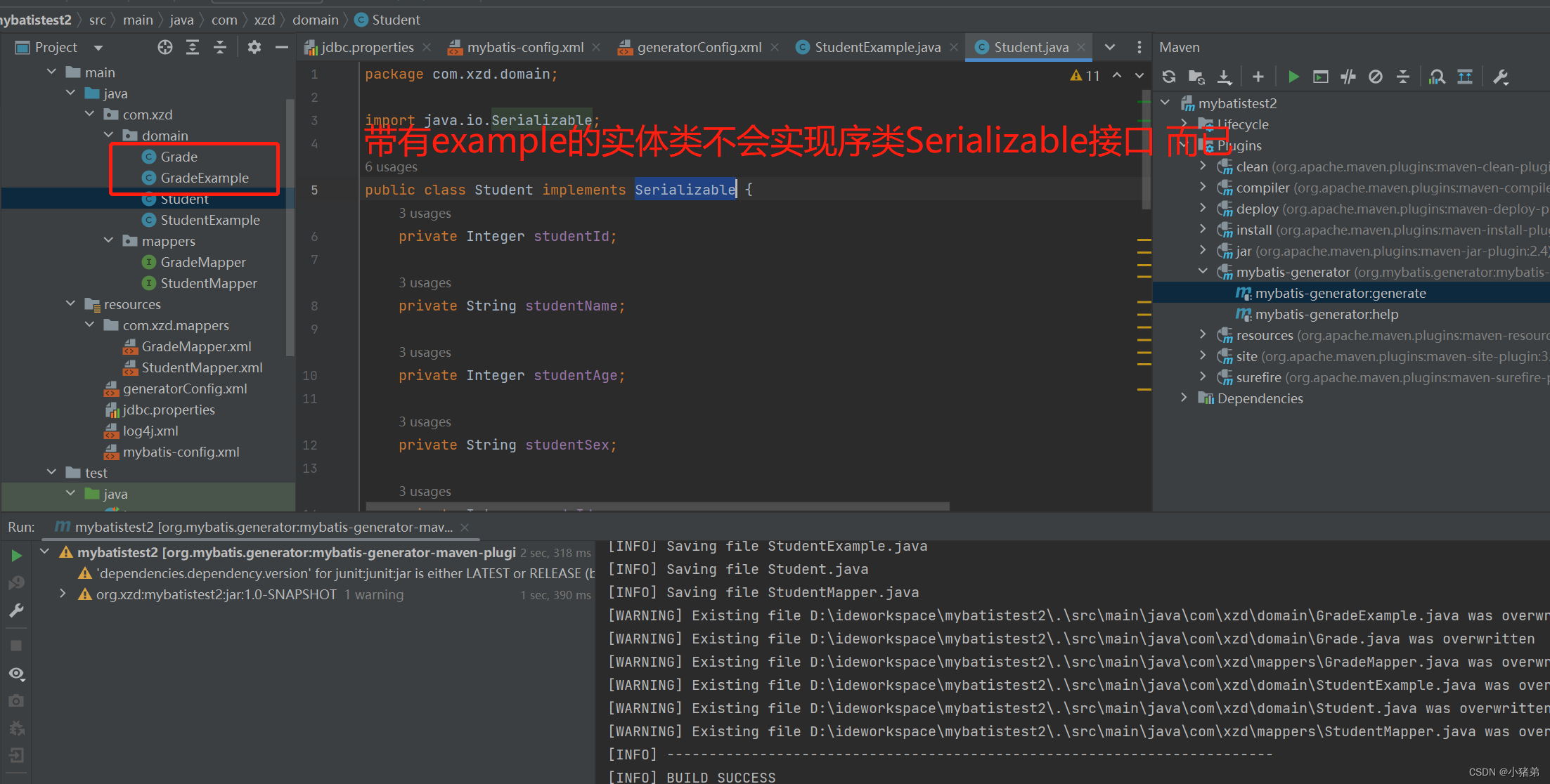Click editor horizontal scrollbar
The height and width of the screenshot is (784, 1550).
(x=657, y=507)
